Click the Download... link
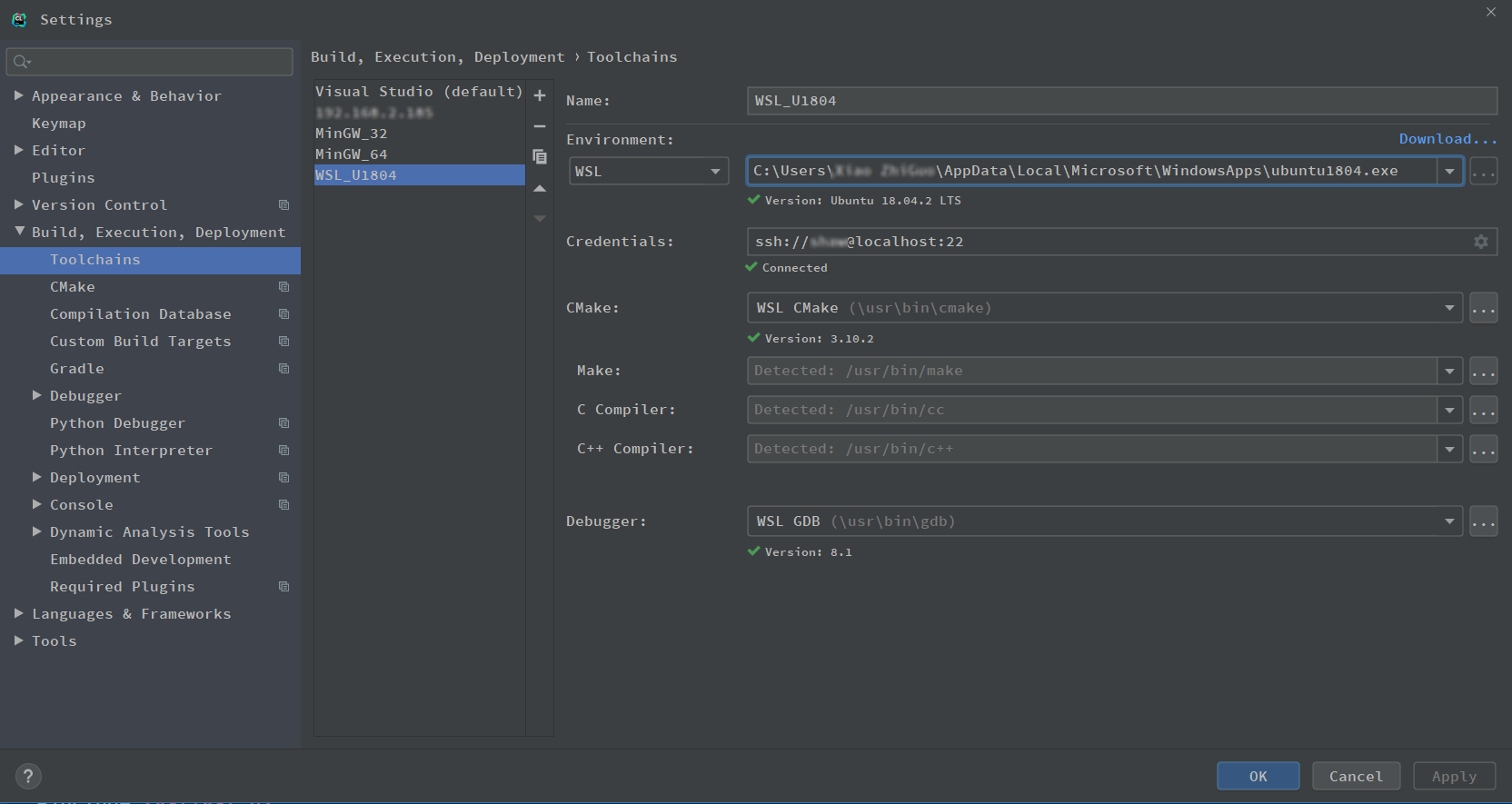 coord(1447,139)
